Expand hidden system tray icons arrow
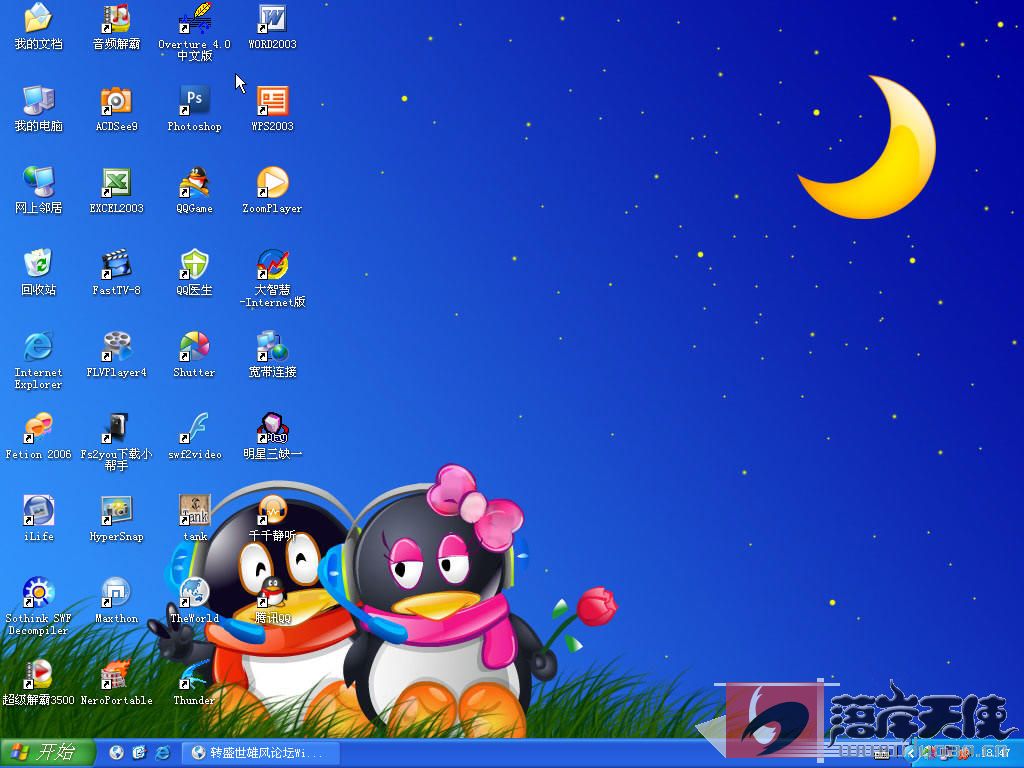Viewport: 1024px width, 768px height. click(911, 754)
